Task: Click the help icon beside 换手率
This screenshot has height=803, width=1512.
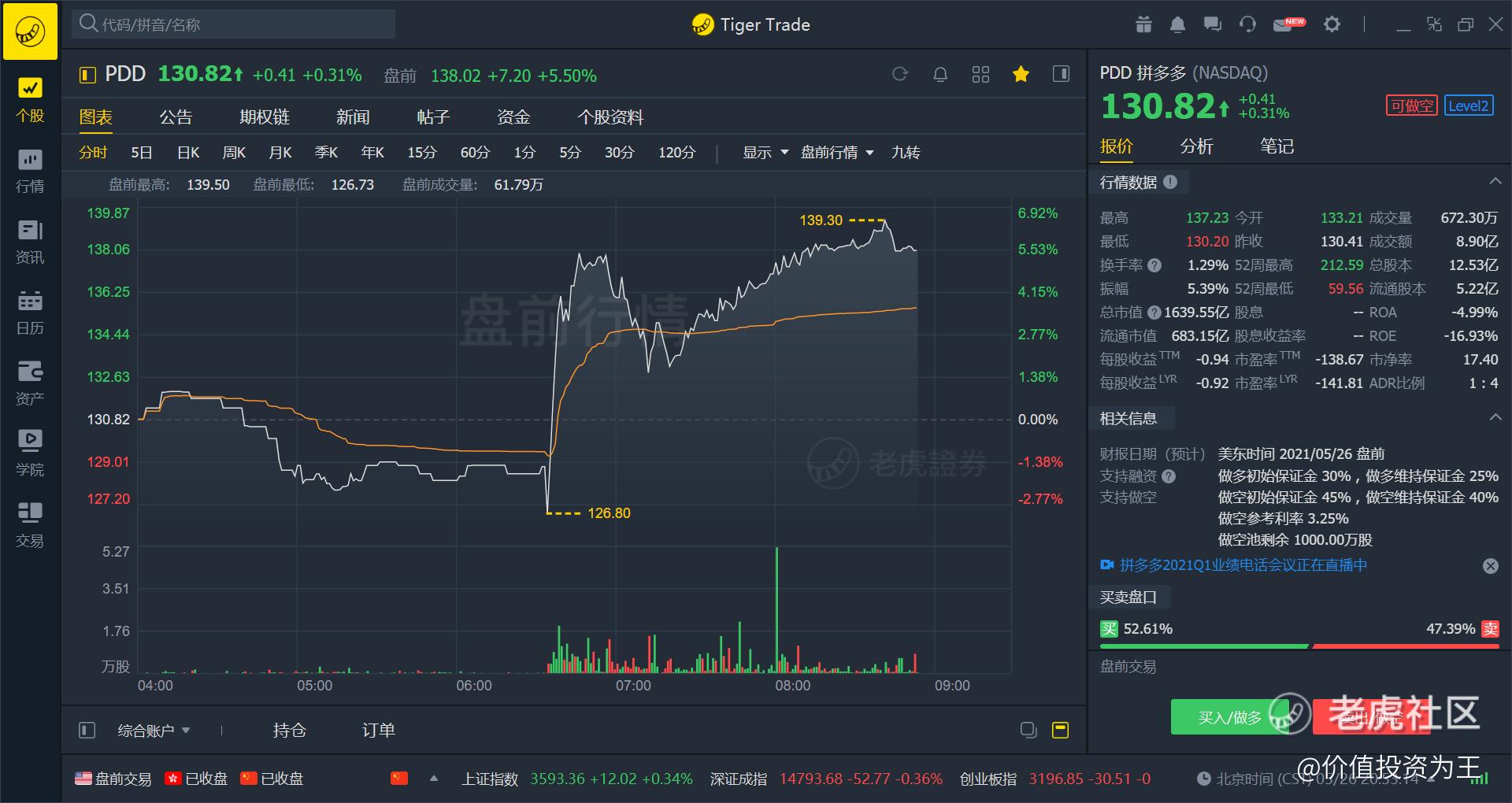Action: point(1154,265)
